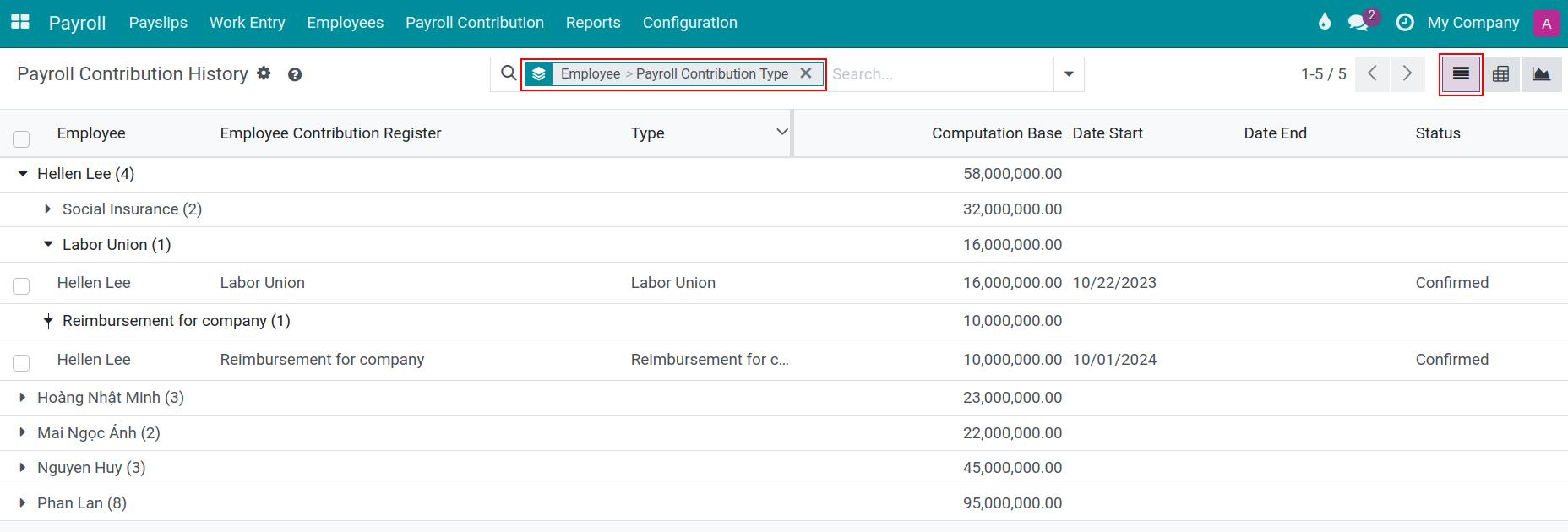Sort by Date End column header
This screenshot has height=532, width=1568.
pyautogui.click(x=1276, y=133)
